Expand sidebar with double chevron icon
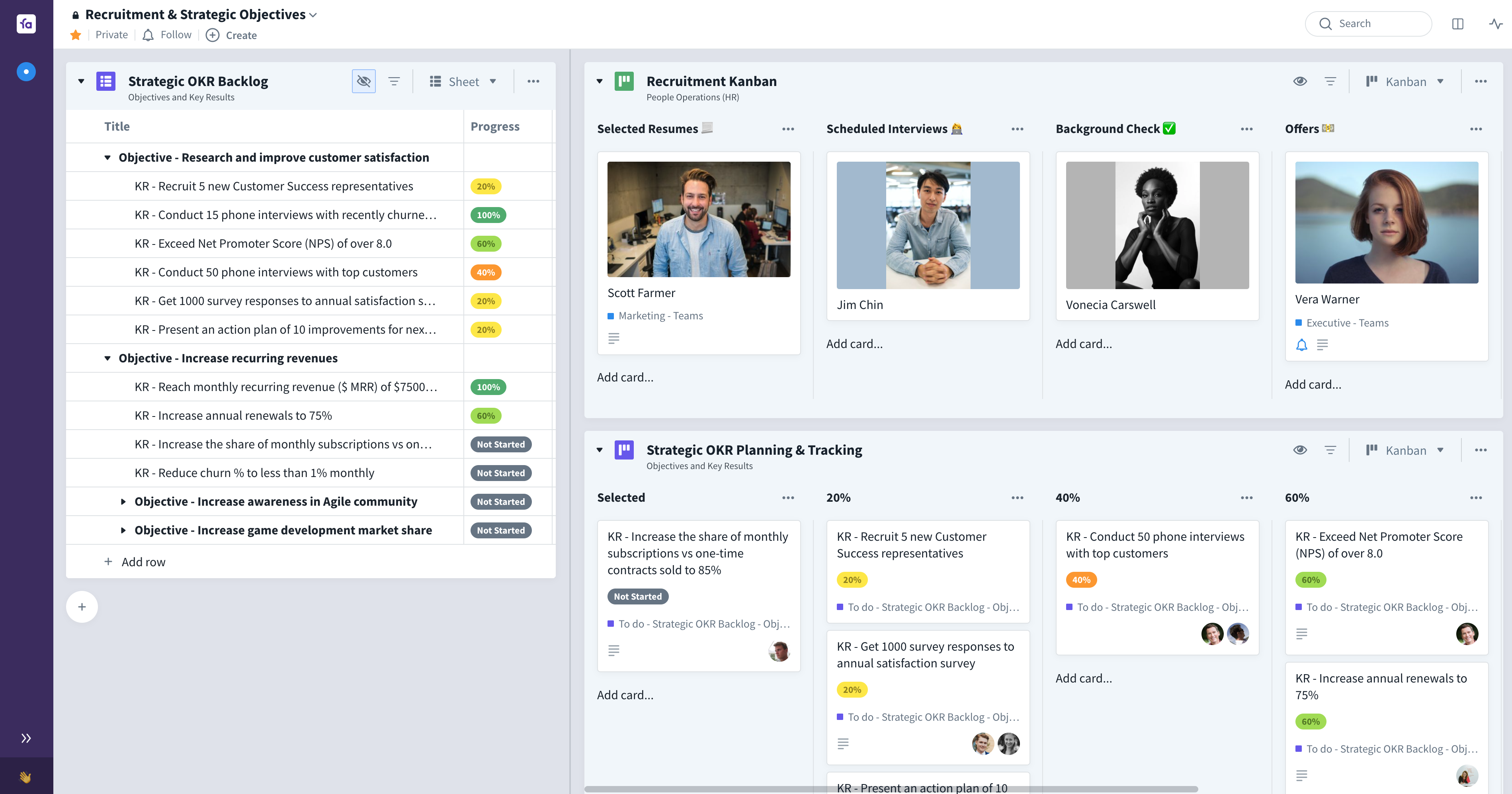Screen dimensions: 1512x794 25,738
